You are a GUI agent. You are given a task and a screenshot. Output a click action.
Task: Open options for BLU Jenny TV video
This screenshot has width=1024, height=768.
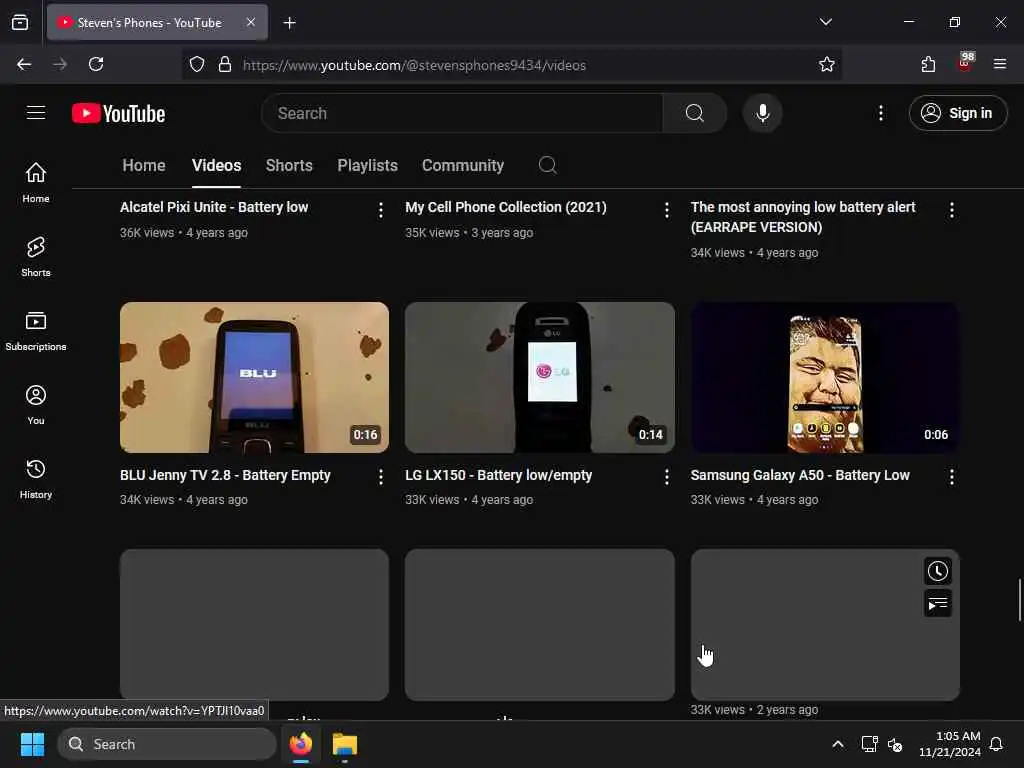(x=381, y=477)
